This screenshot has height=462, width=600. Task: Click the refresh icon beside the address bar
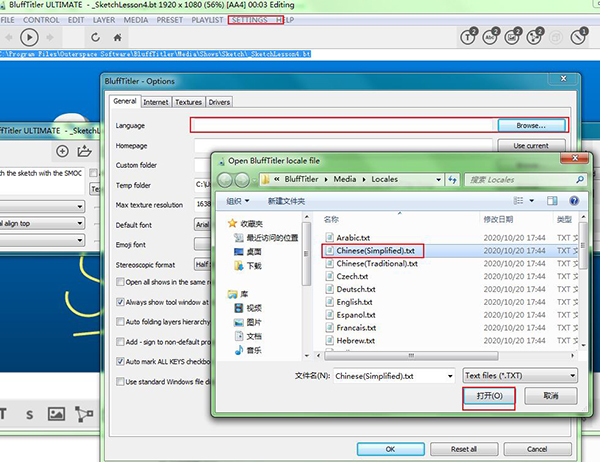pyautogui.click(x=453, y=180)
